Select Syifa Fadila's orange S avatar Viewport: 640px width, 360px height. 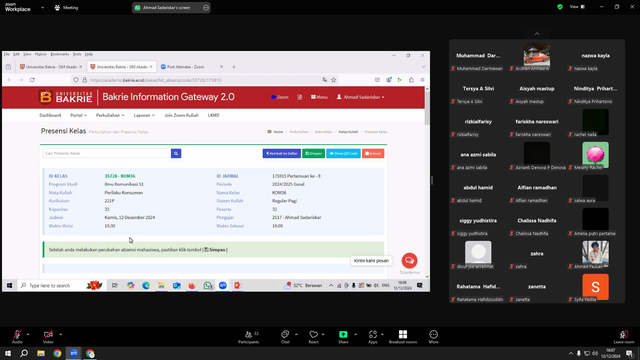pos(596,287)
